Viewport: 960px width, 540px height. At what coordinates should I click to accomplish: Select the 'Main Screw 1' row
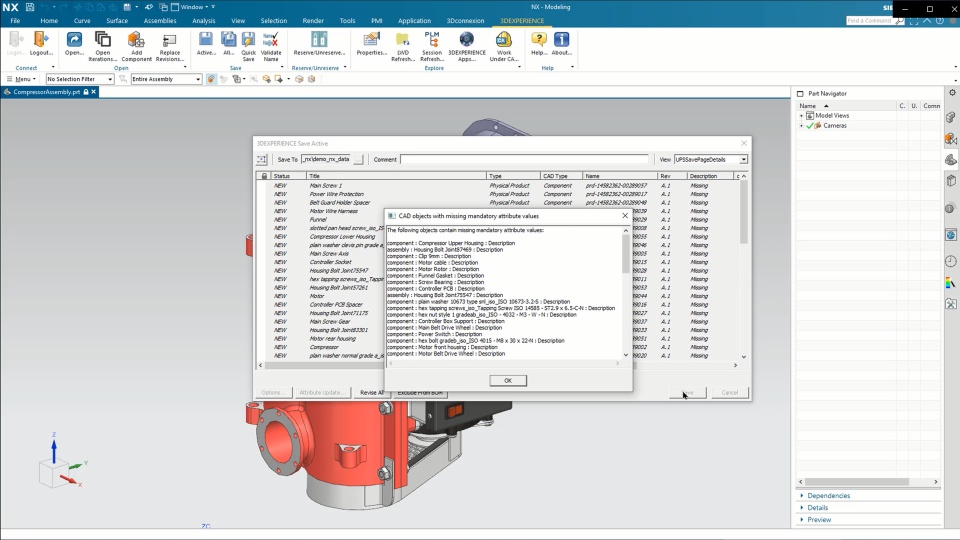point(496,186)
